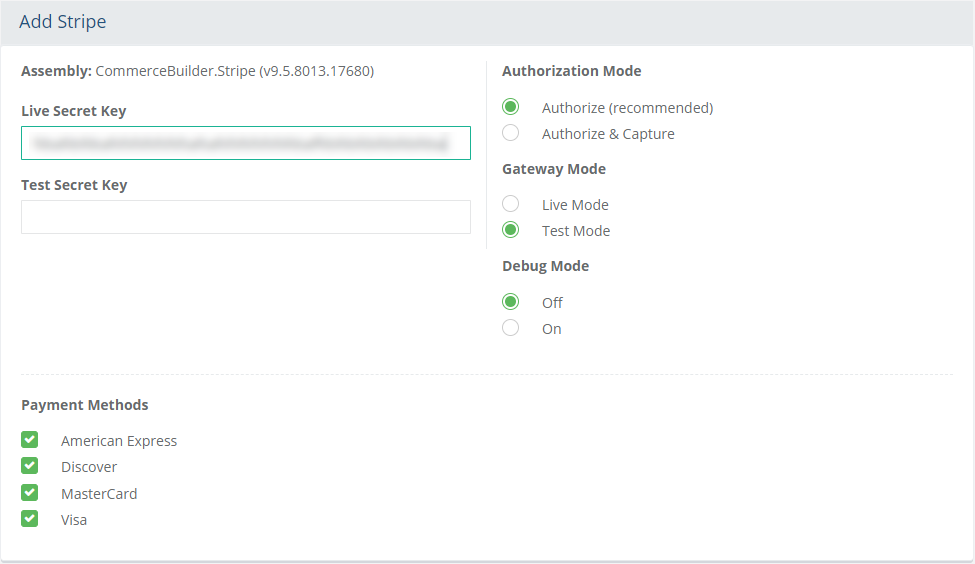Set Debug Mode to Off
Screen dimensions: 975x564
coord(511,302)
